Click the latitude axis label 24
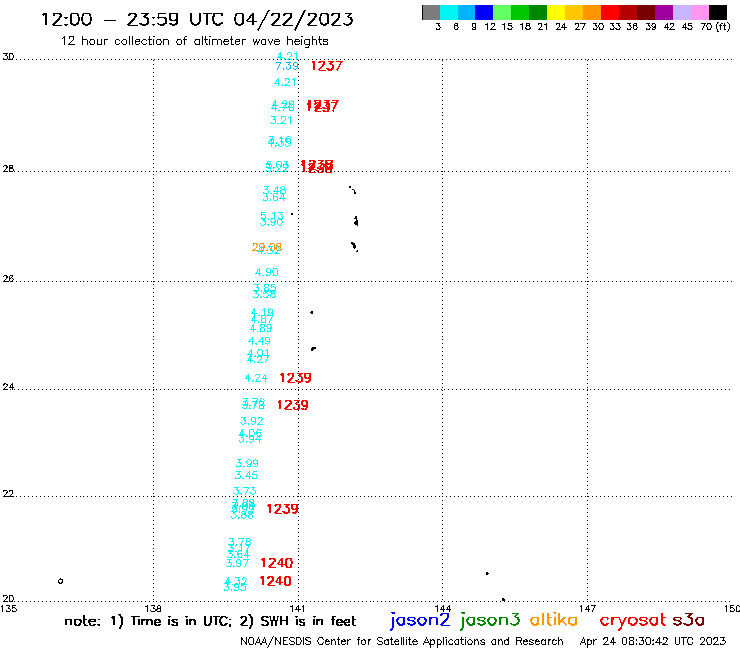740x650 pixels. point(8,387)
